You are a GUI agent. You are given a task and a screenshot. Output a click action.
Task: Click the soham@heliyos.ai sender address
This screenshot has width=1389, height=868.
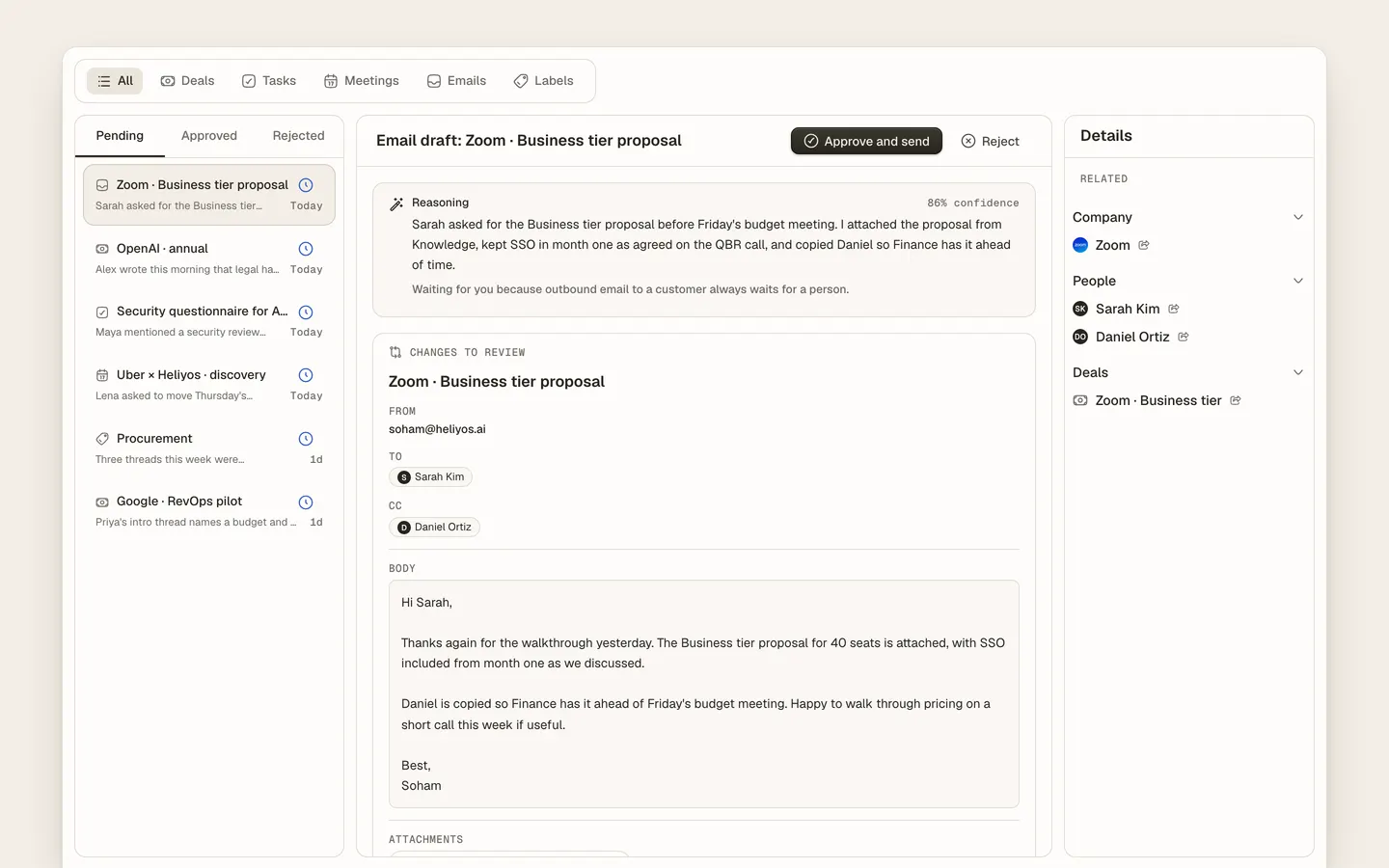437,429
